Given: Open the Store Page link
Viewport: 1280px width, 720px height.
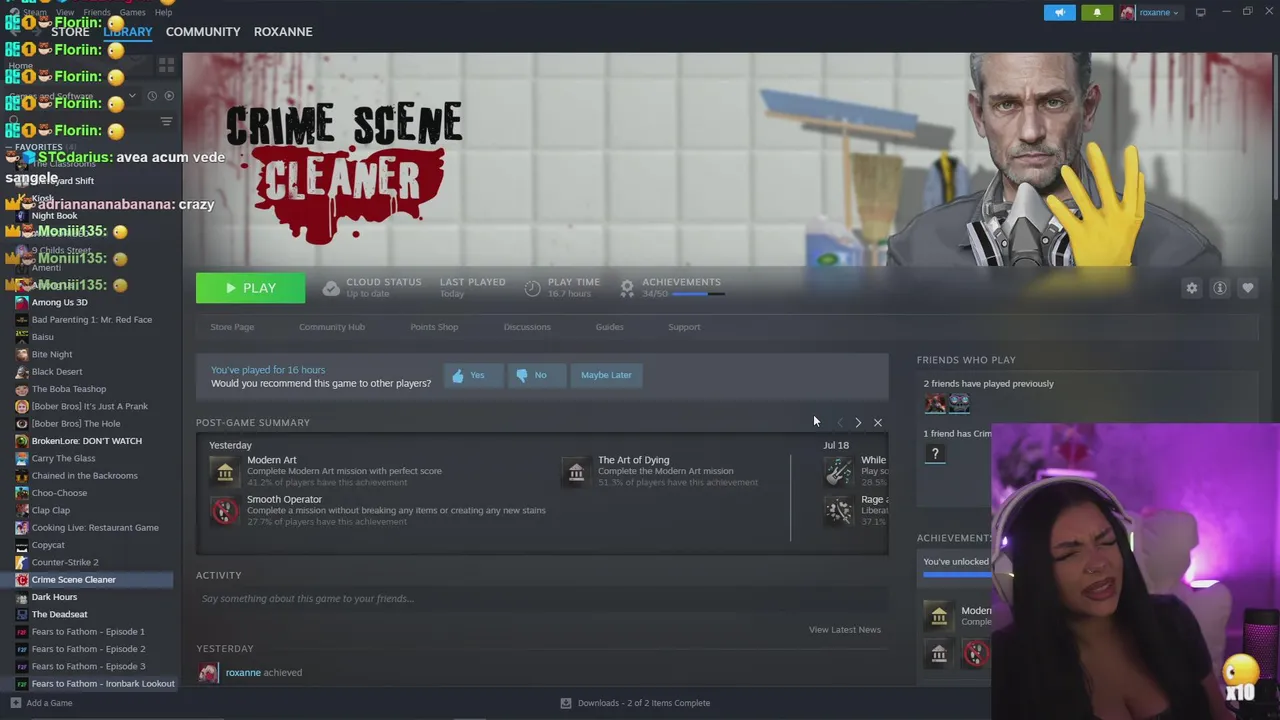Looking at the screenshot, I should (x=232, y=327).
